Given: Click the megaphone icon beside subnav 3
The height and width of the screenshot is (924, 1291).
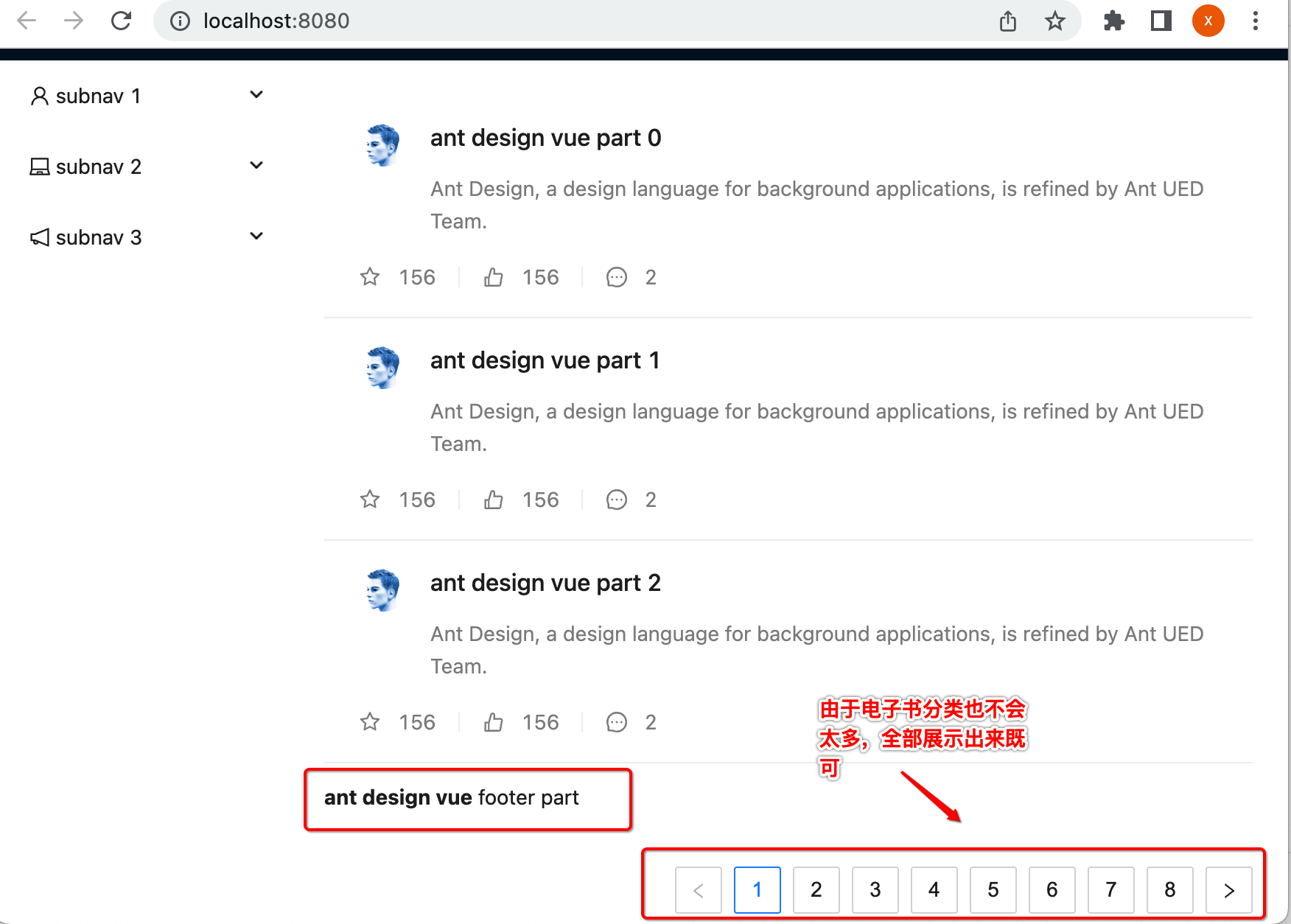Looking at the screenshot, I should (x=40, y=237).
